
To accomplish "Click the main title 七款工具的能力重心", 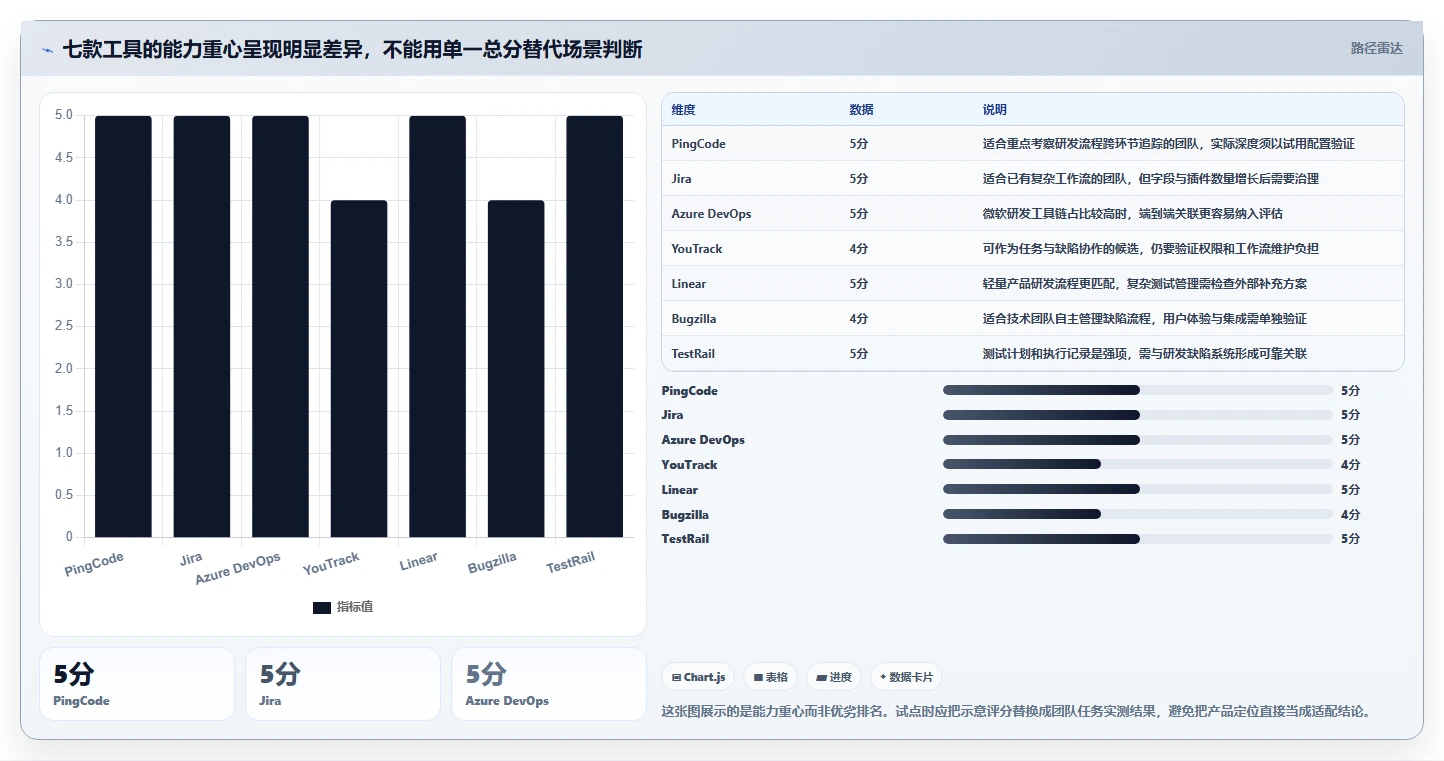I will pos(352,49).
